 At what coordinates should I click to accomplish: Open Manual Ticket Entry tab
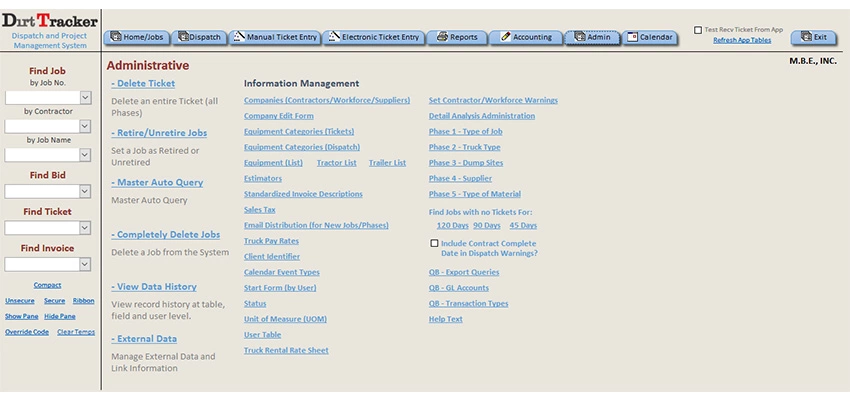coord(275,37)
